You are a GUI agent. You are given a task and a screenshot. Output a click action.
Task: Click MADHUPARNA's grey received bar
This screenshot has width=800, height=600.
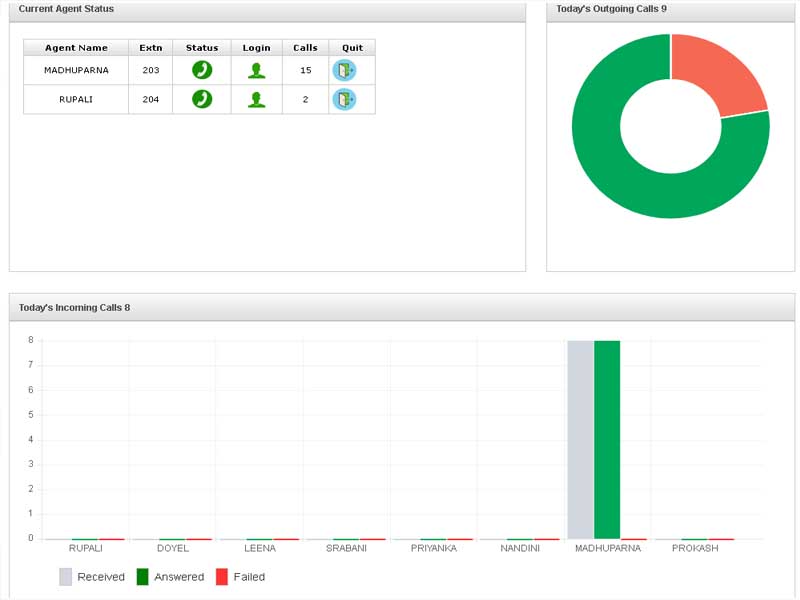580,440
